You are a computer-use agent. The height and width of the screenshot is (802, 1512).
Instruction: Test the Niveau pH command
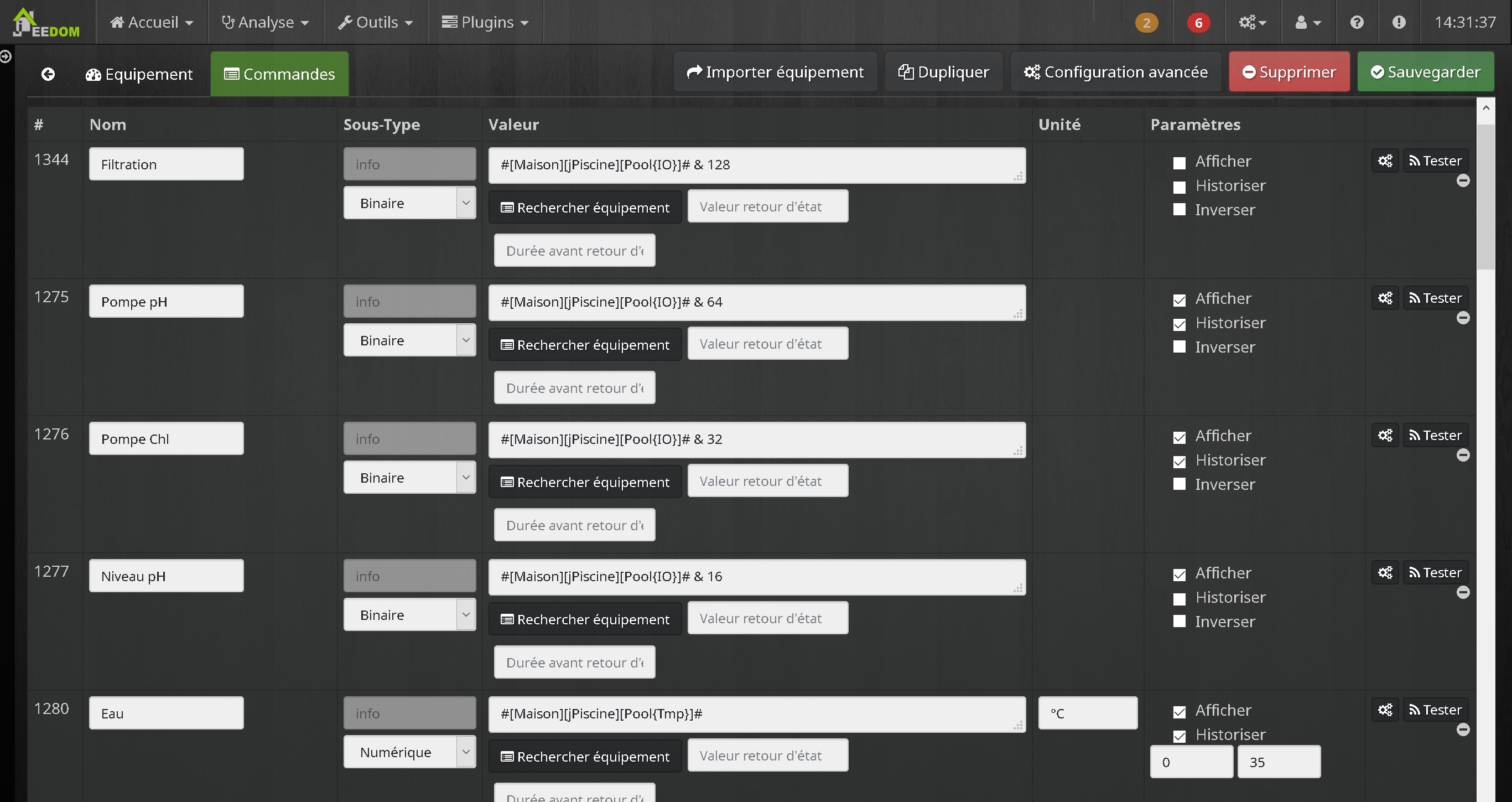pyautogui.click(x=1435, y=572)
